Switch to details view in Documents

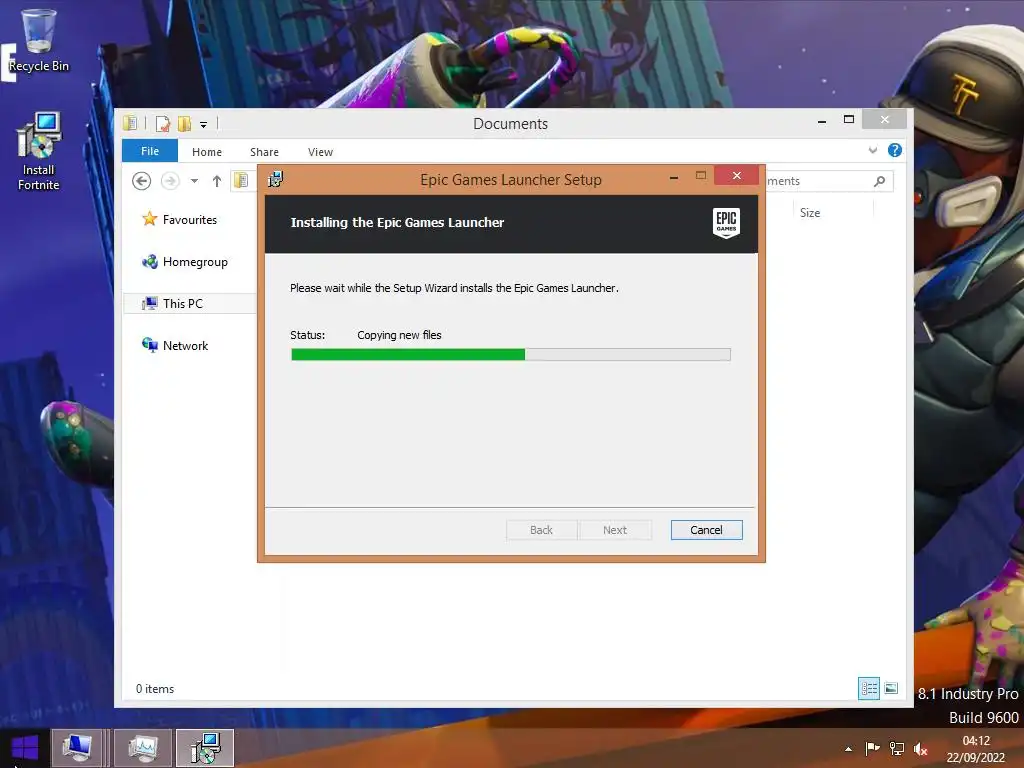[x=869, y=688]
